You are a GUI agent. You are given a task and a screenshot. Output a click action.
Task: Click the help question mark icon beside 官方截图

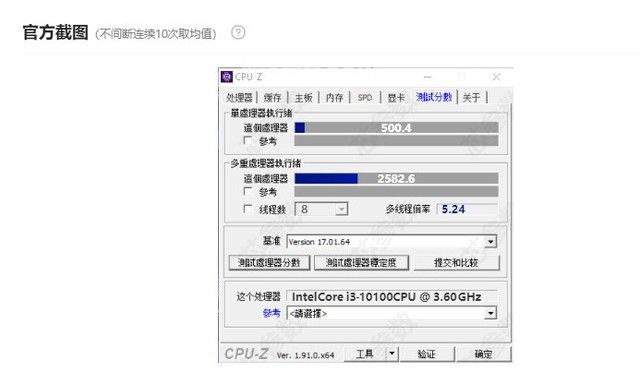pyautogui.click(x=238, y=33)
